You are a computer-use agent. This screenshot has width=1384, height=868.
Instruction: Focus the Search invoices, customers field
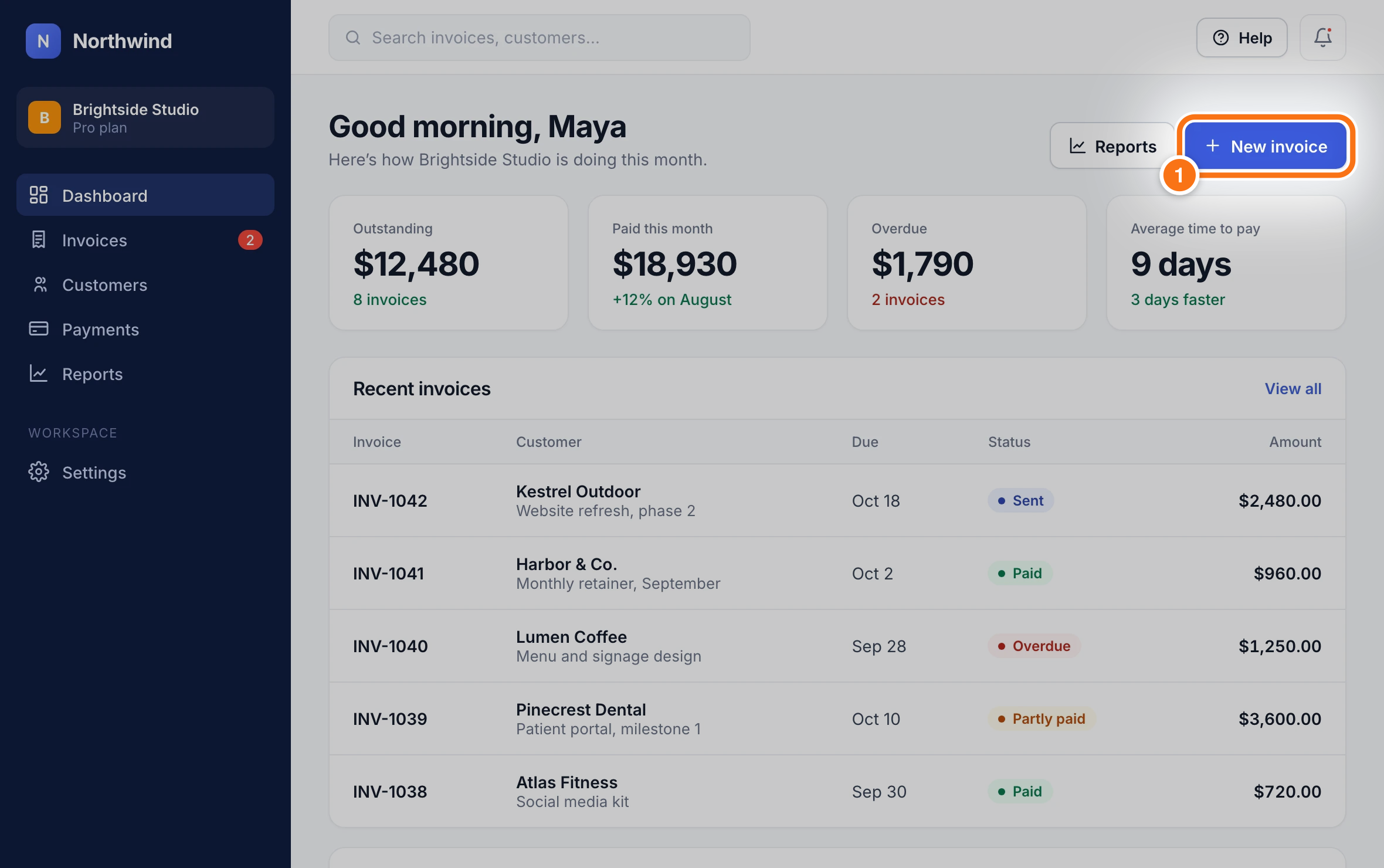(539, 38)
